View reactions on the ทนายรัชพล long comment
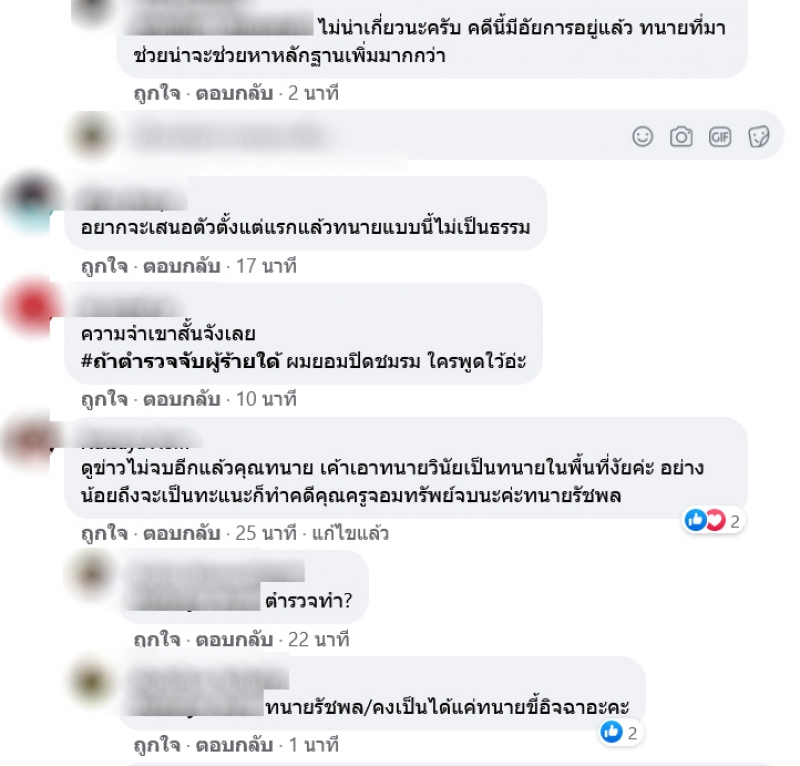This screenshot has width=800, height=766. pos(713,521)
